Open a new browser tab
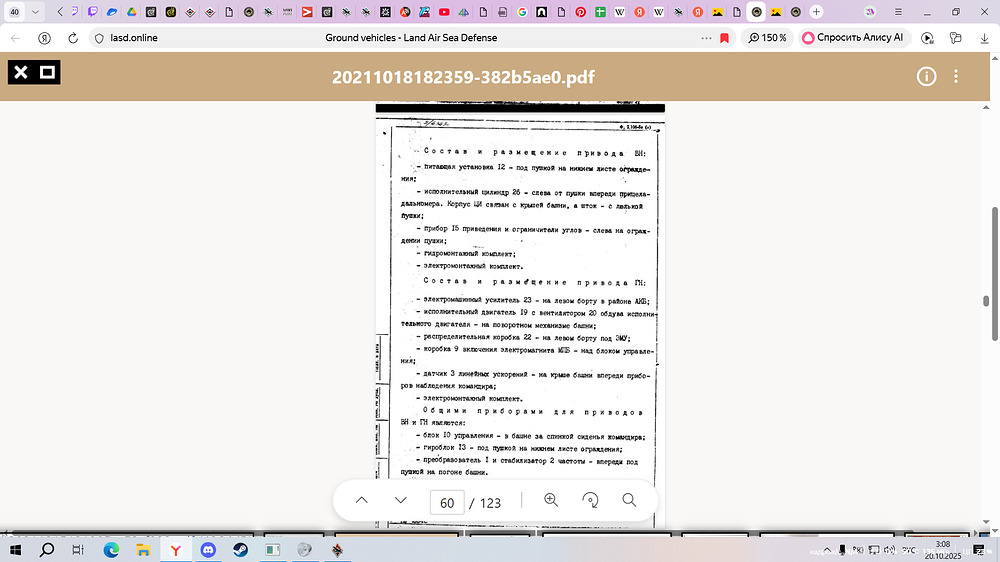The image size is (1000, 562). (817, 12)
